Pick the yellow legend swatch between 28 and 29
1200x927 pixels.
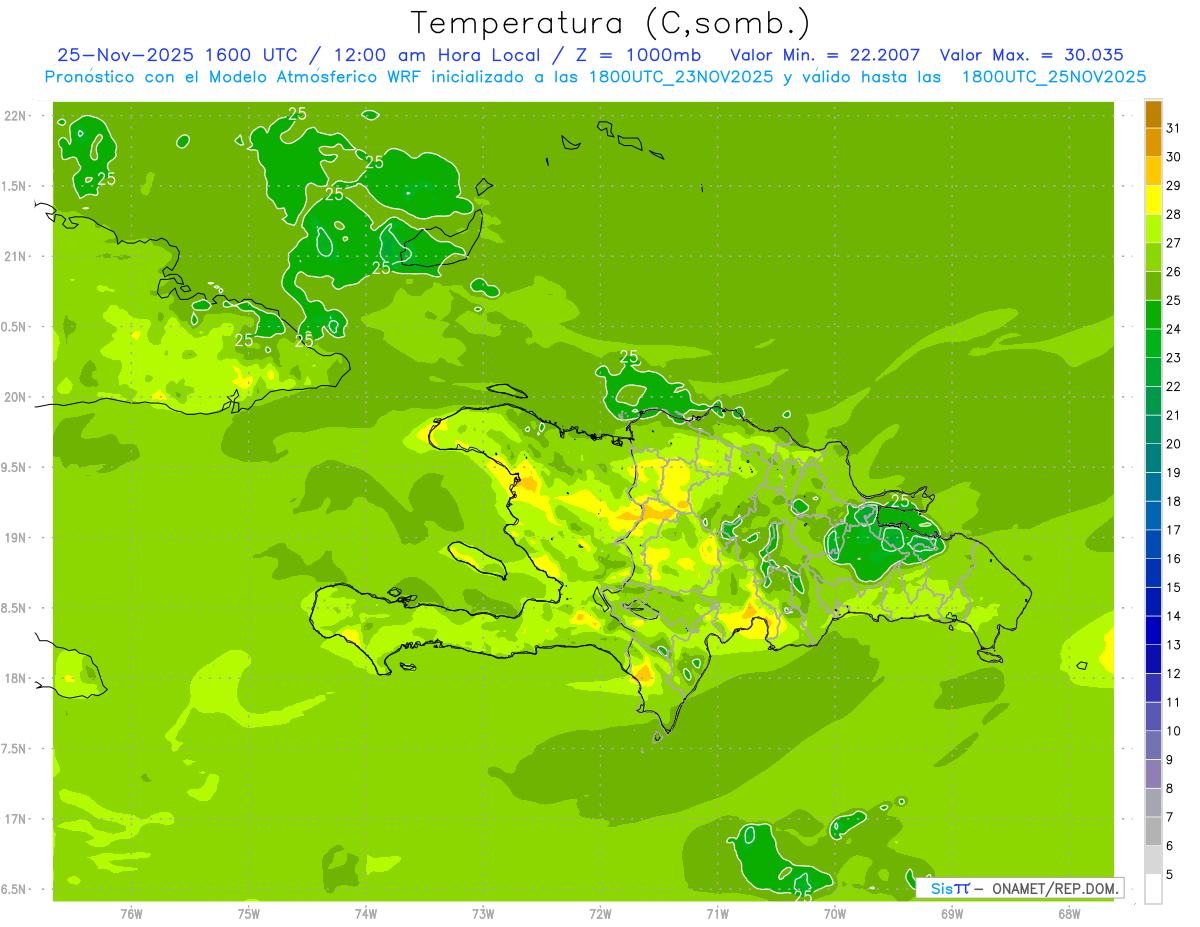tap(1153, 199)
